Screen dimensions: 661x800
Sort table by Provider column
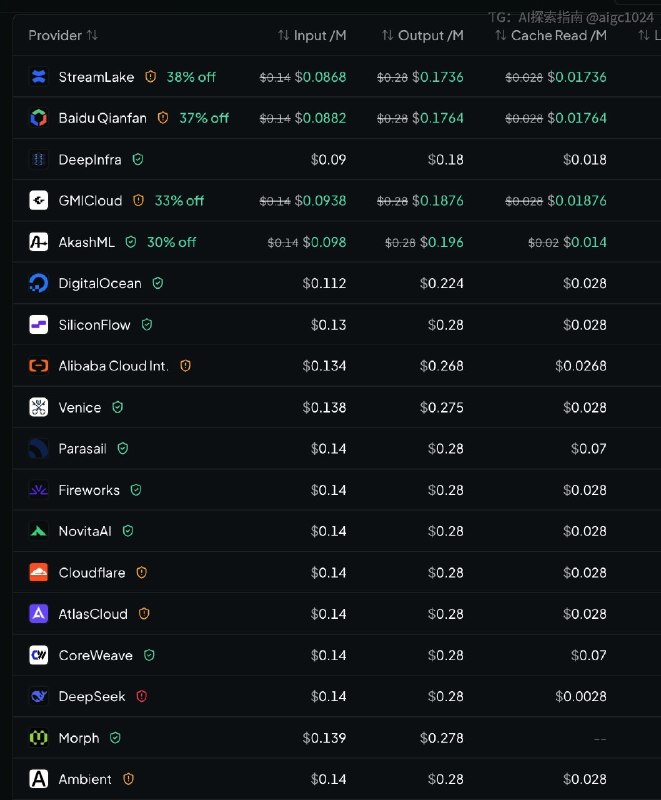tap(63, 35)
